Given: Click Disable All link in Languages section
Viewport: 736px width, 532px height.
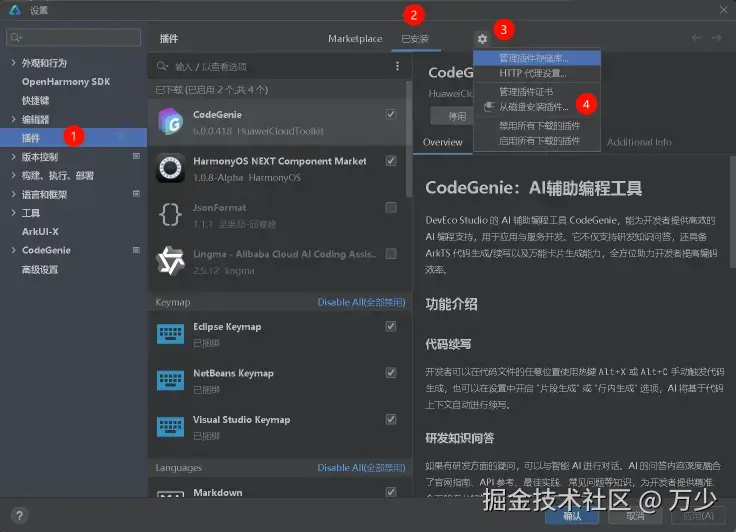Looking at the screenshot, I should [x=361, y=468].
